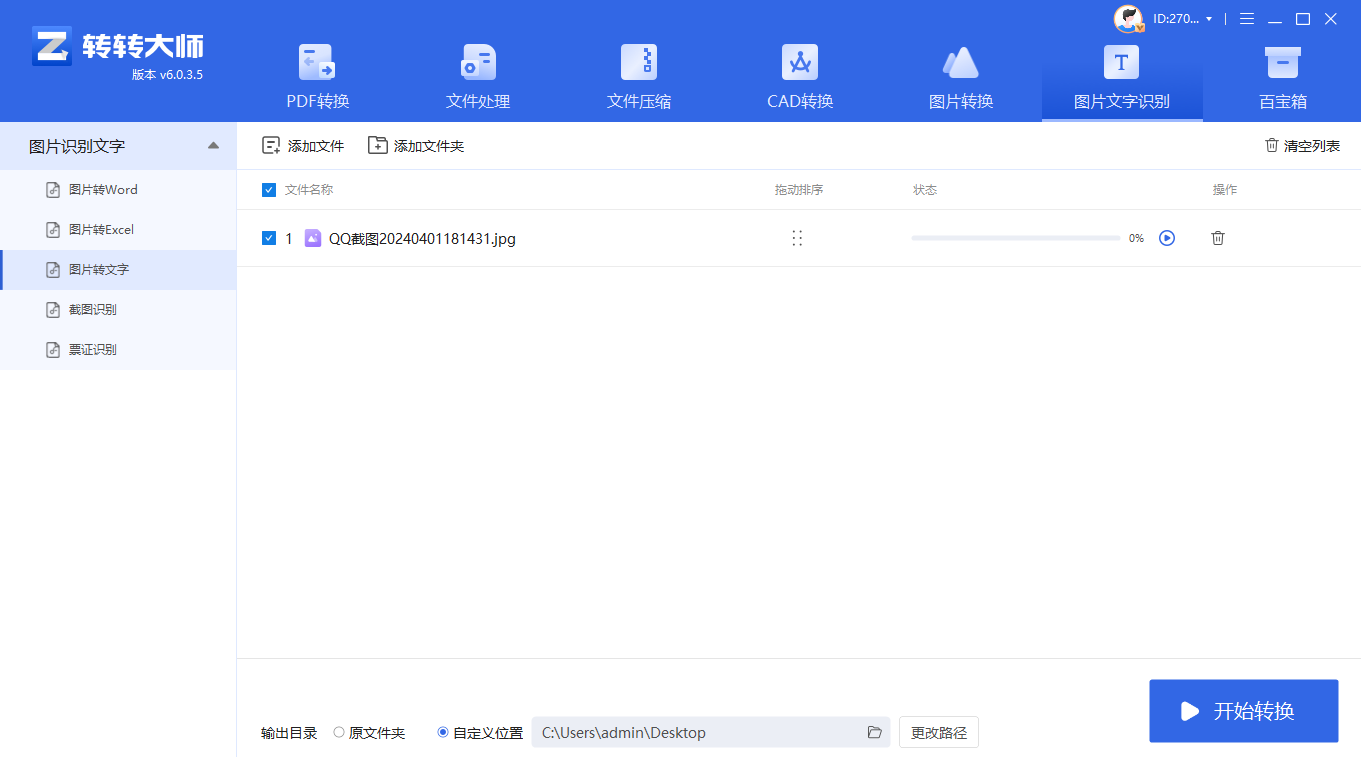Viewport: 1361px width, 757px height.
Task: Click the 更改路径 button
Action: click(x=939, y=733)
